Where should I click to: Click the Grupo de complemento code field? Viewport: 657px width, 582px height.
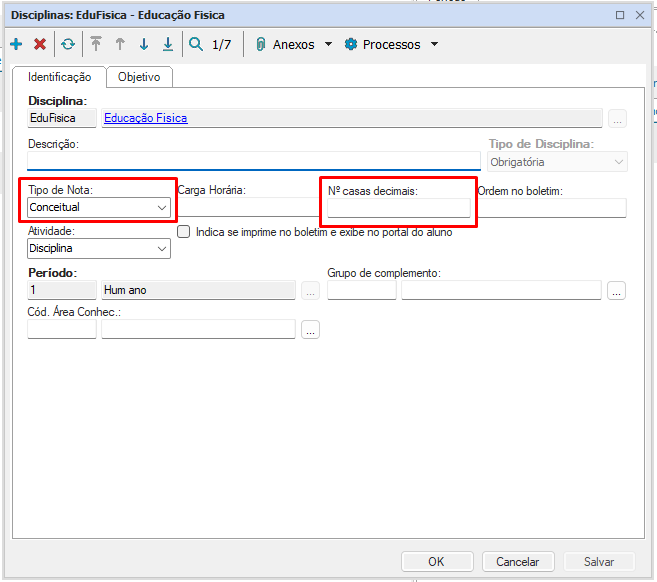tap(362, 290)
